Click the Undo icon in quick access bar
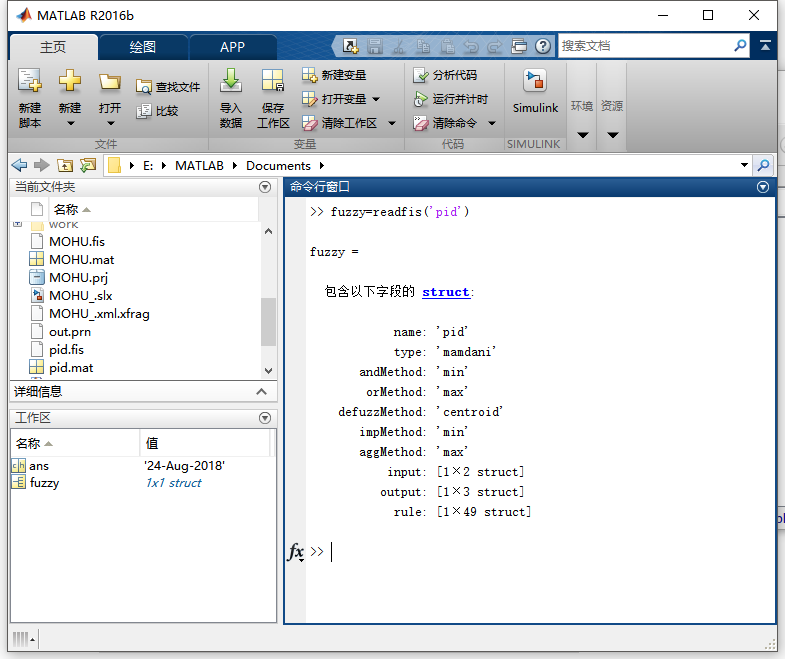The height and width of the screenshot is (659, 785). [x=471, y=47]
